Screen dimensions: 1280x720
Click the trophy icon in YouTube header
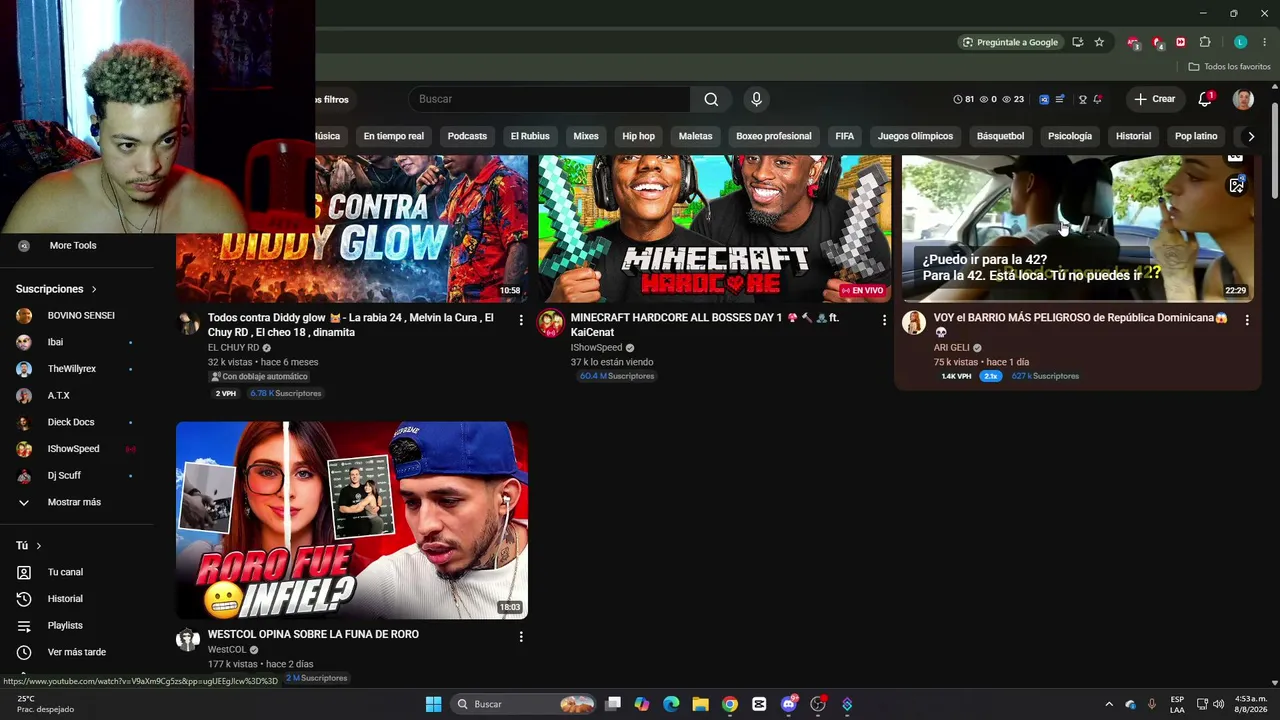click(1082, 99)
